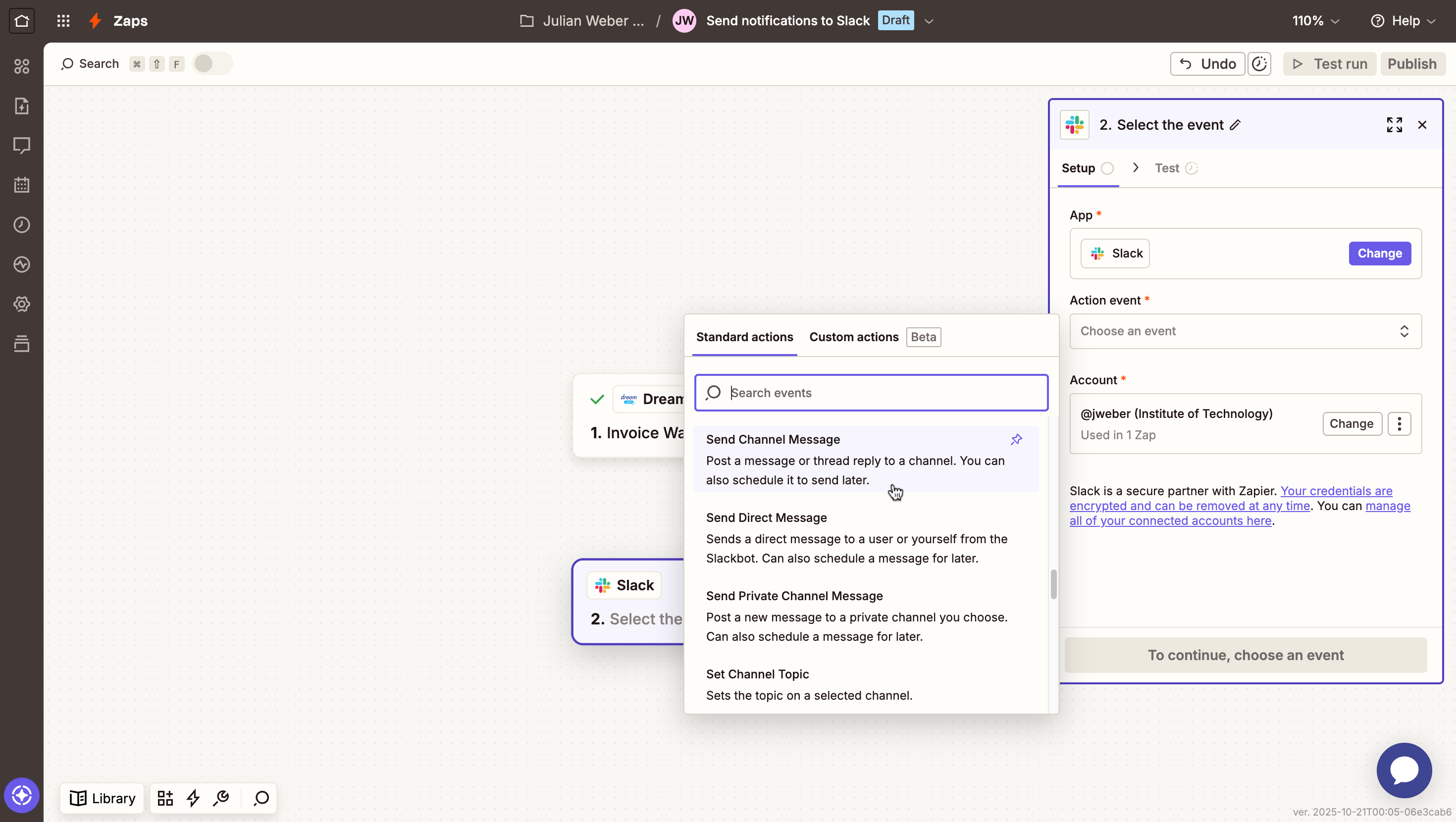This screenshot has height=822, width=1456.
Task: Click the Used in 1 Zap text
Action: (x=1118, y=435)
